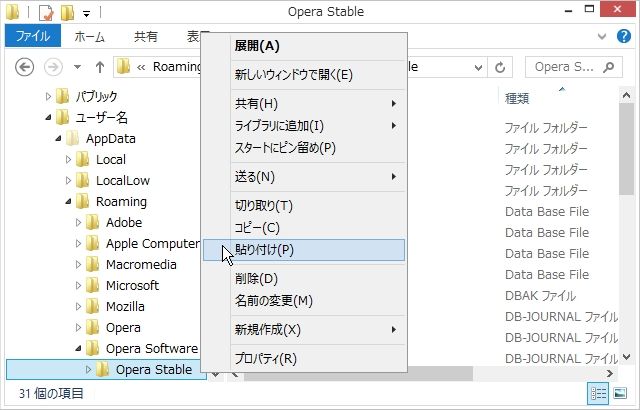
Task: Click the search magnifier icon
Action: tap(609, 67)
